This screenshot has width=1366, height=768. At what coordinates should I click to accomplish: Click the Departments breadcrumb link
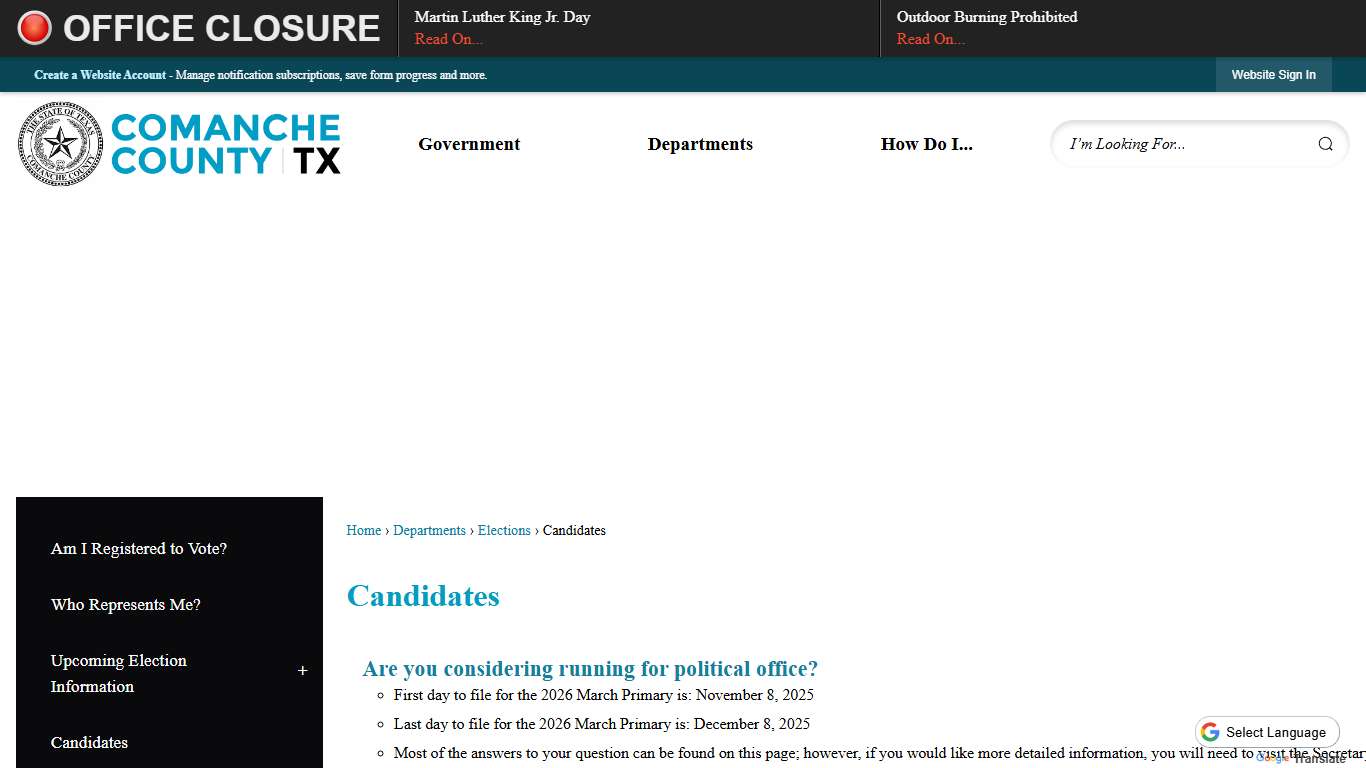[429, 530]
